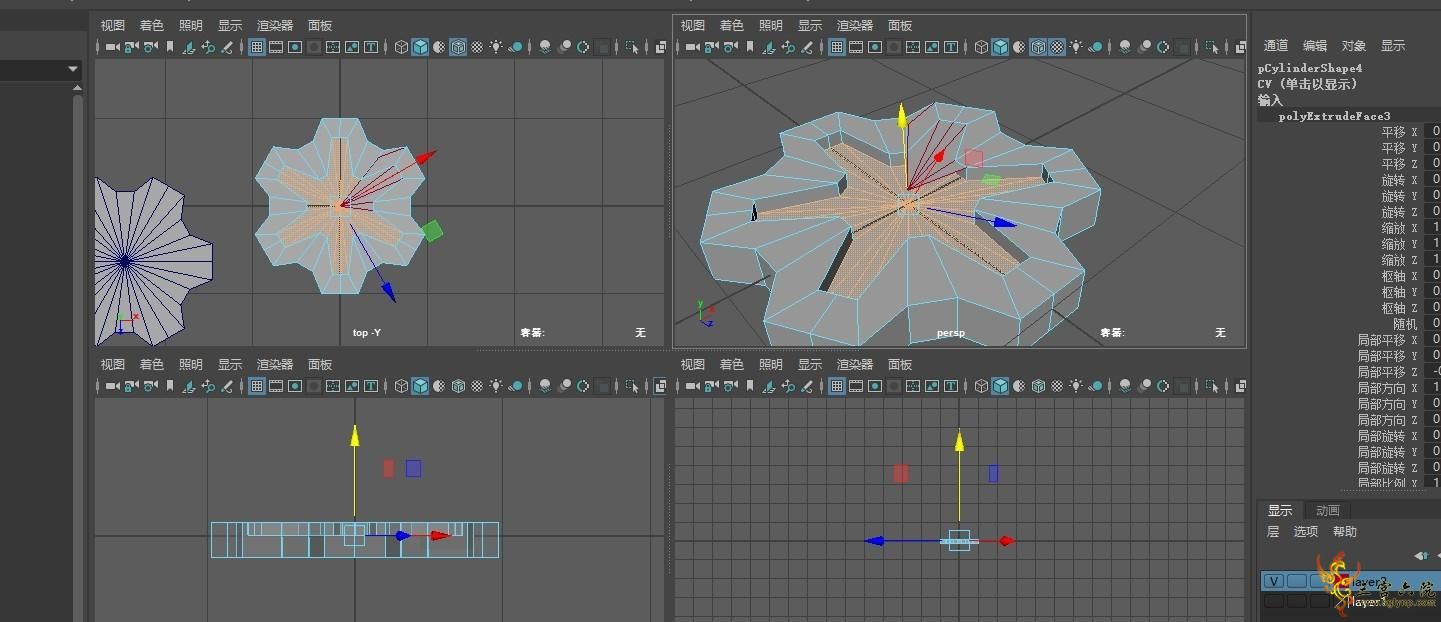This screenshot has height=622, width=1441.
Task: Enable Wireframe cube icon in perspective viewport
Action: [981, 47]
